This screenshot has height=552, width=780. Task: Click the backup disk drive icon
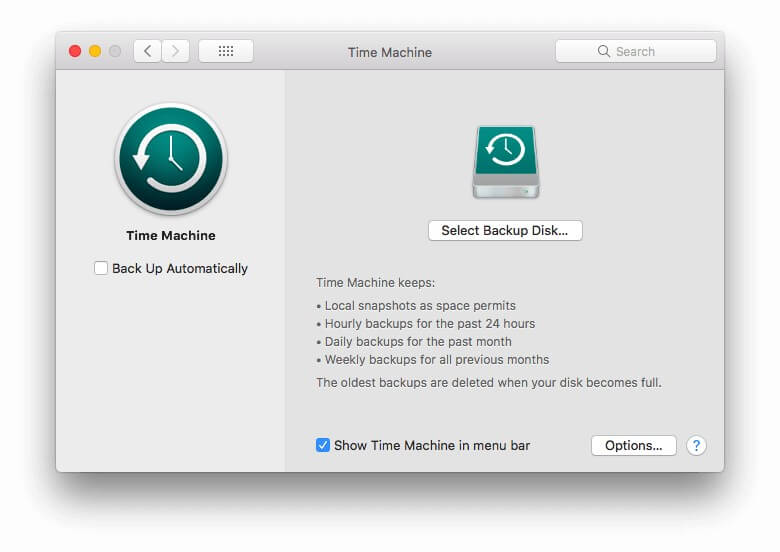coord(505,162)
